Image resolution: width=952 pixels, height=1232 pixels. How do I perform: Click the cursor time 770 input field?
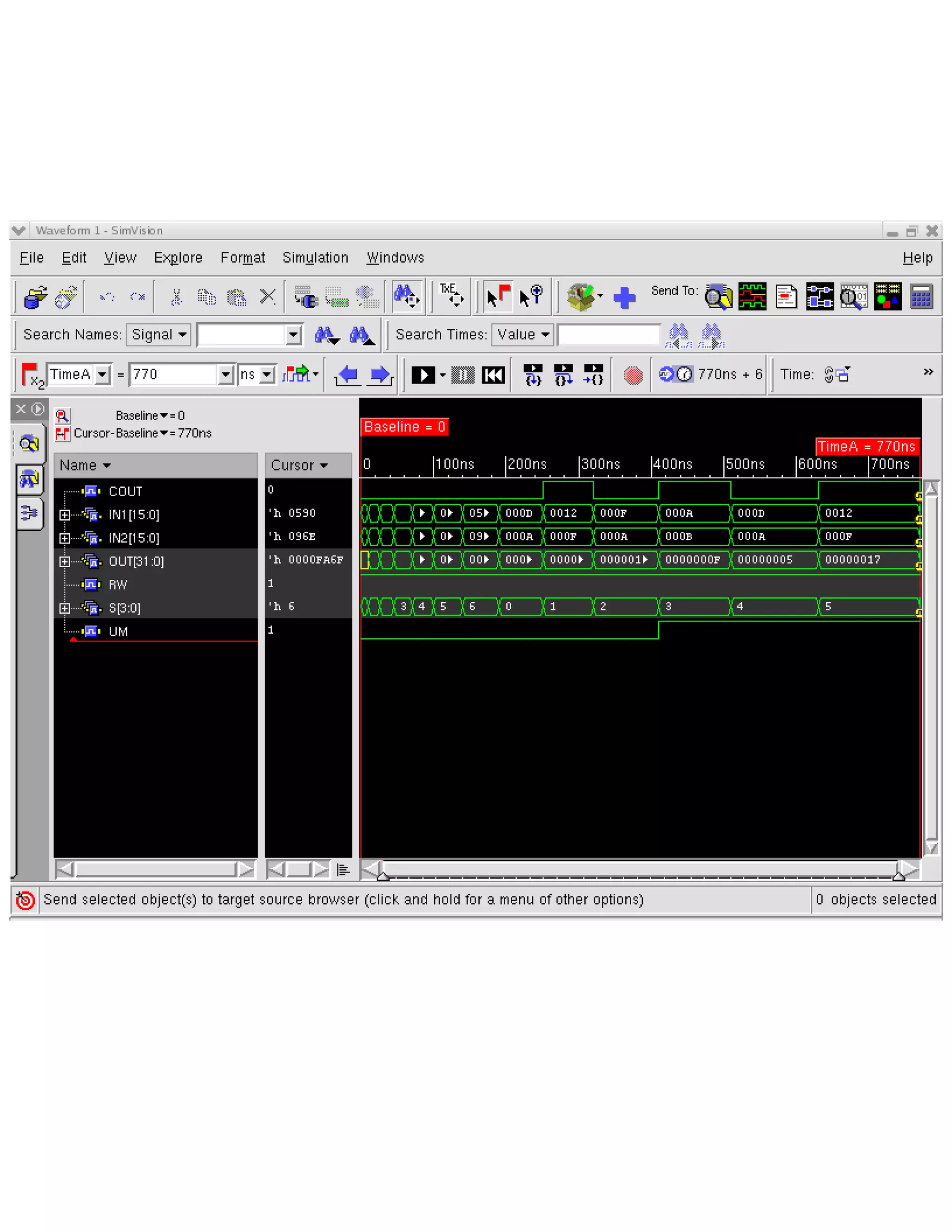[x=172, y=375]
